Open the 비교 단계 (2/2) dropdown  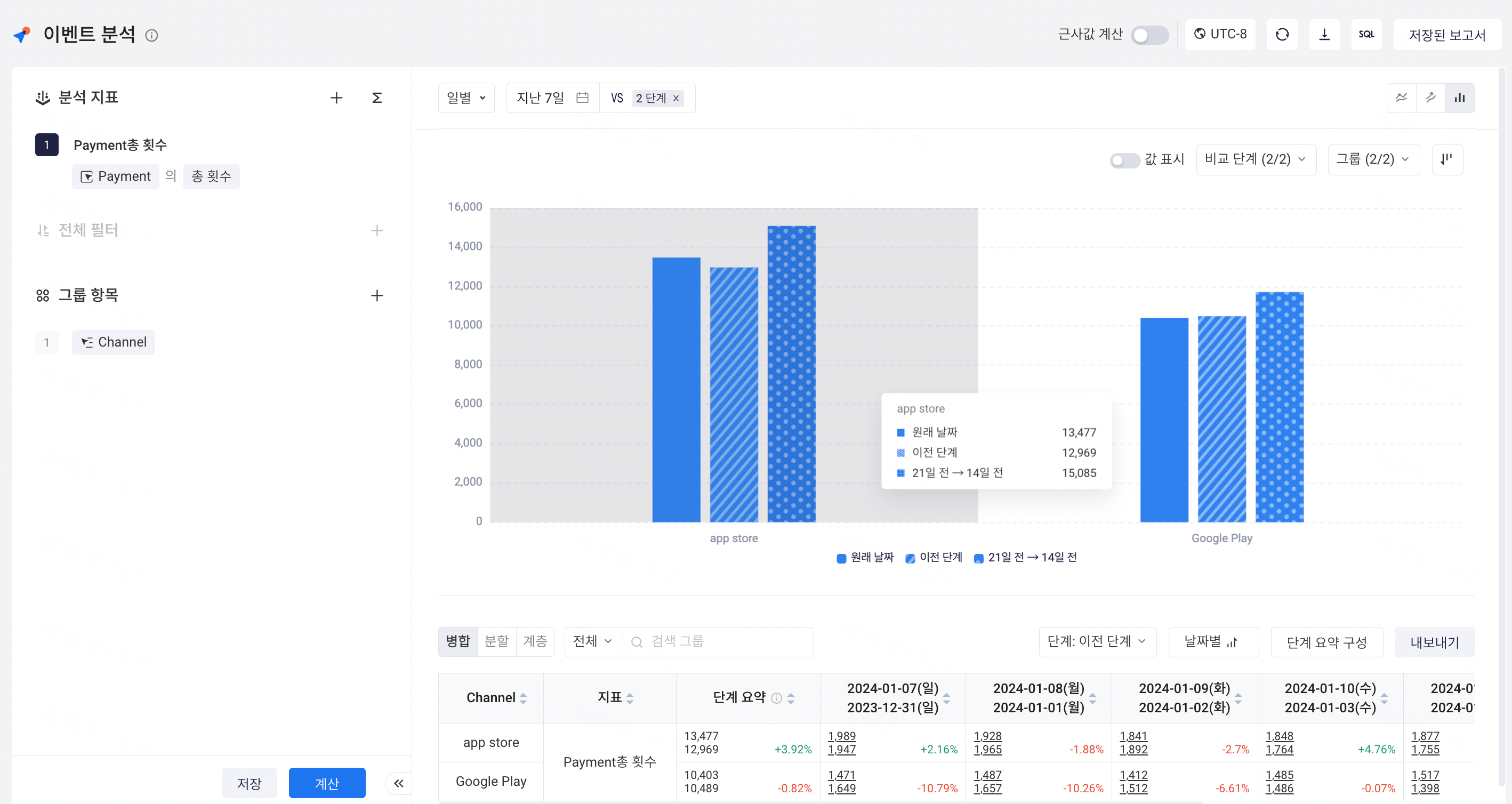tap(1256, 159)
